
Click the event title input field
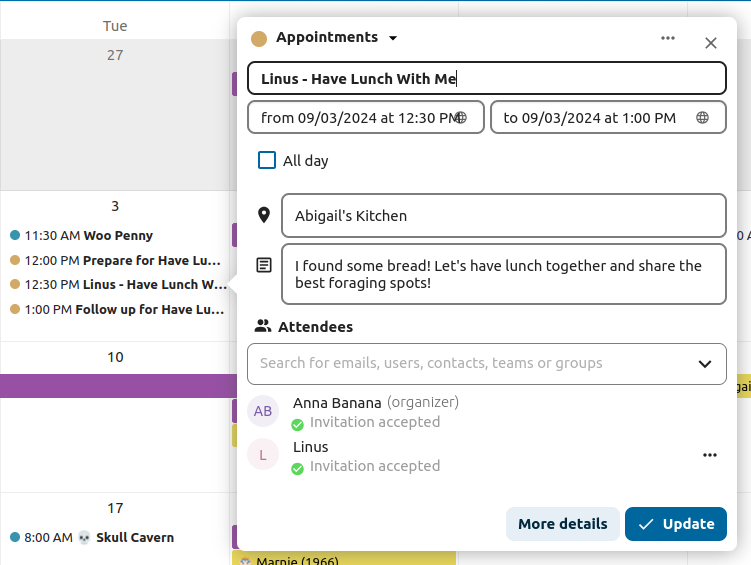click(486, 79)
